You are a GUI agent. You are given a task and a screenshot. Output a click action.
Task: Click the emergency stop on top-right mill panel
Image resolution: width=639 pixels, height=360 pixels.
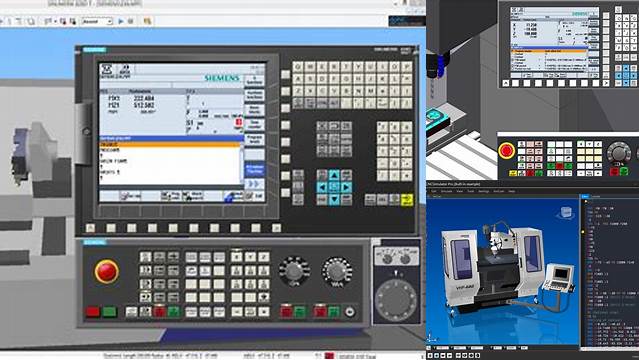tap(507, 150)
